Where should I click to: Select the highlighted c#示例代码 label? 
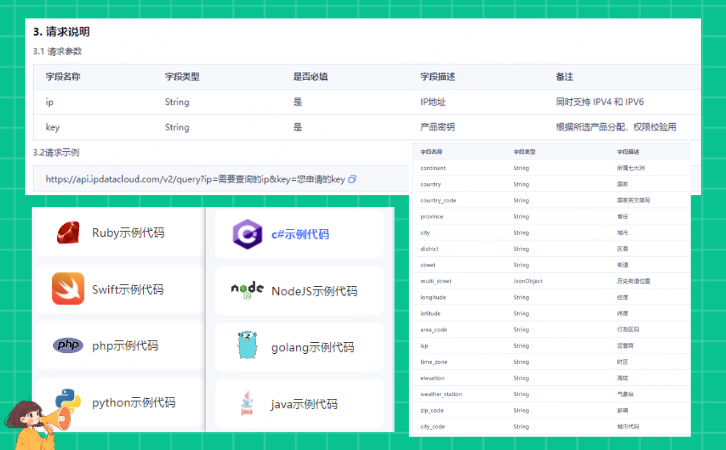(300, 234)
